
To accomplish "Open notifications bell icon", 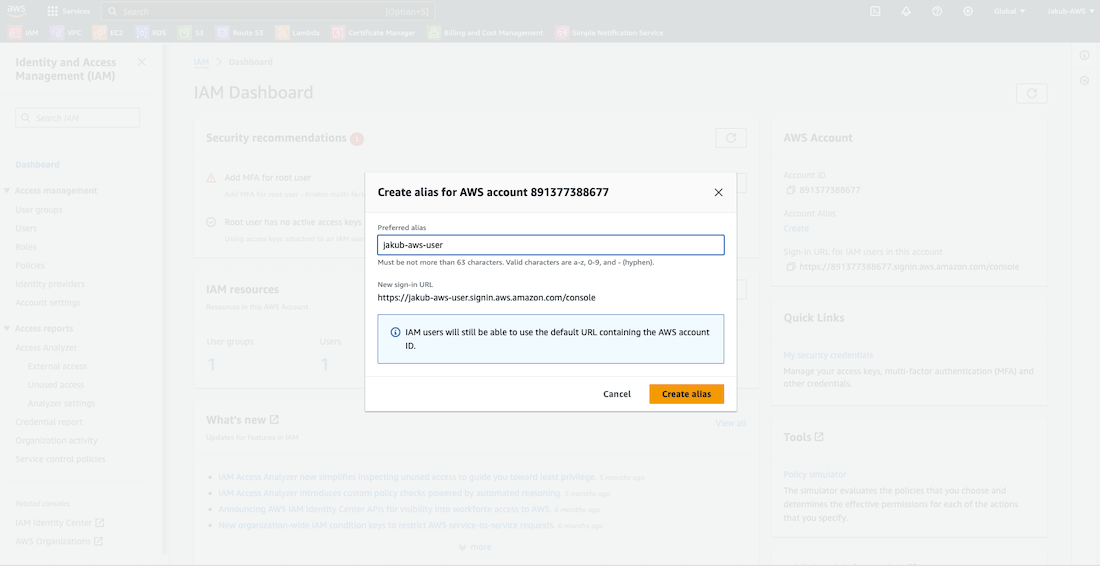I will point(906,11).
